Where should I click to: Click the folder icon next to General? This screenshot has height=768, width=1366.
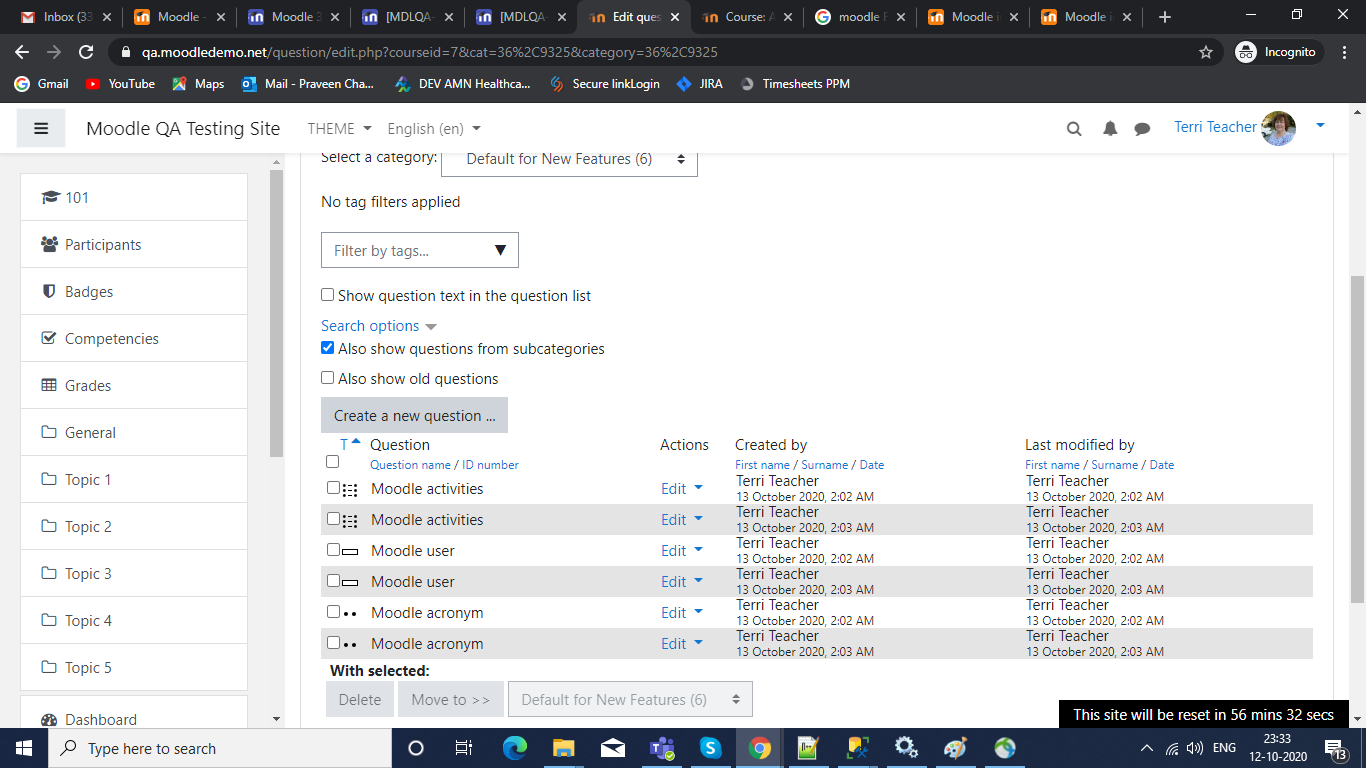(x=49, y=432)
